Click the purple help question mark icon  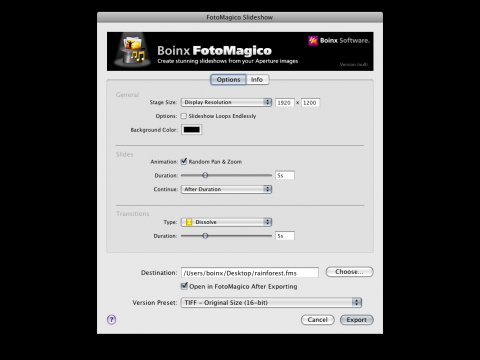112,320
